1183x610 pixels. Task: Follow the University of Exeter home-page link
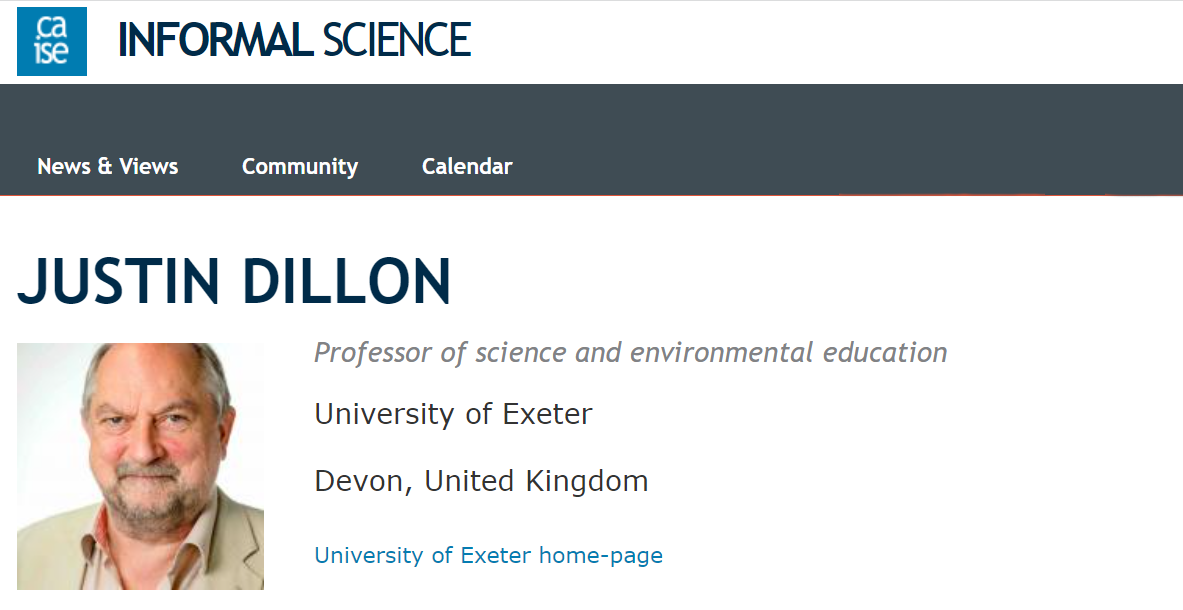488,555
